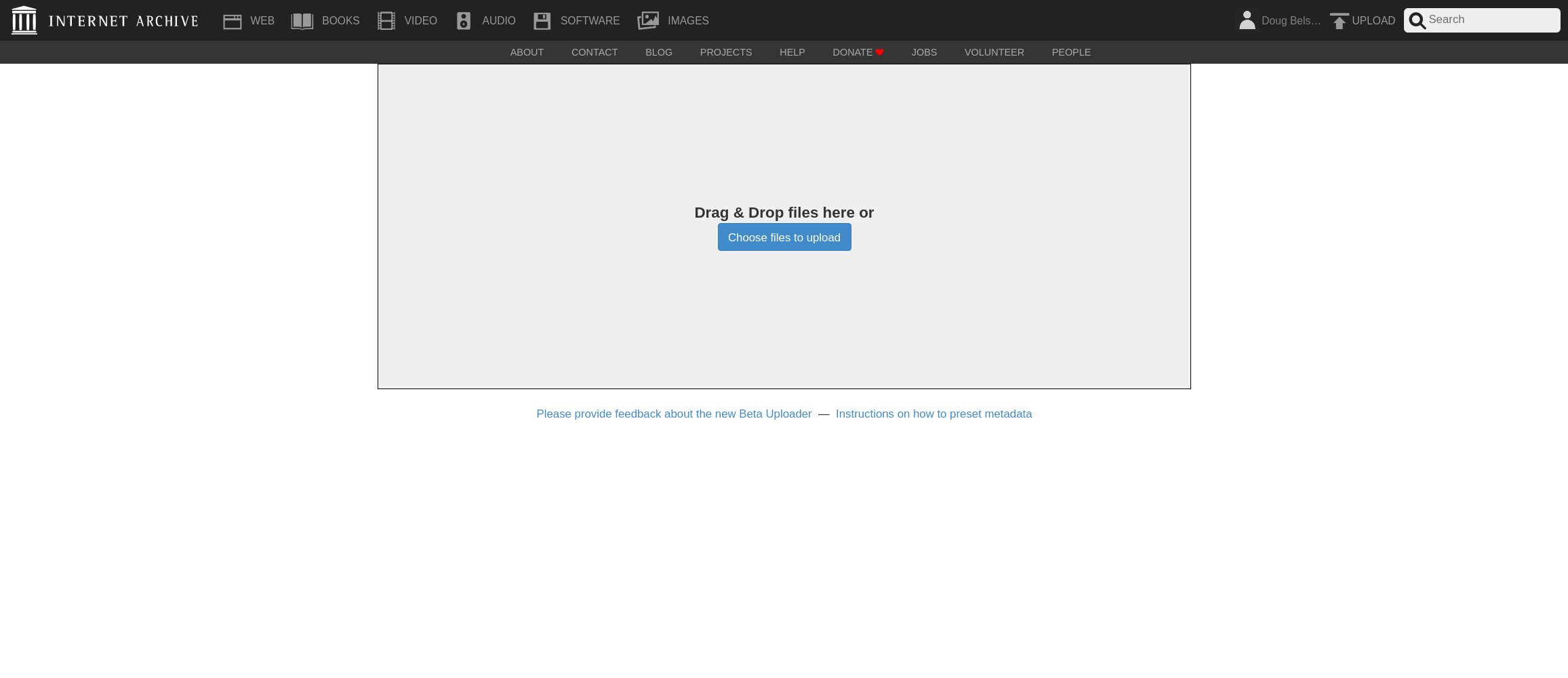Open the Video section icon
The image size is (1568, 678).
click(x=386, y=20)
